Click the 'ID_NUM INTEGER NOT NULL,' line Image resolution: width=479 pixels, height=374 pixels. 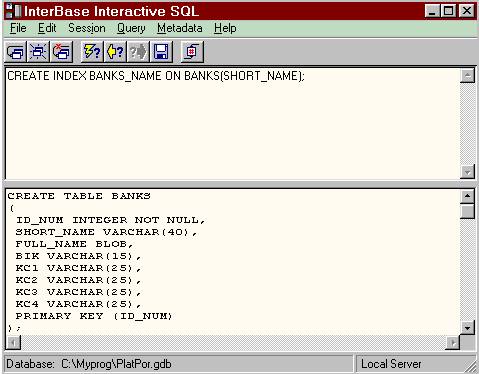[110, 220]
